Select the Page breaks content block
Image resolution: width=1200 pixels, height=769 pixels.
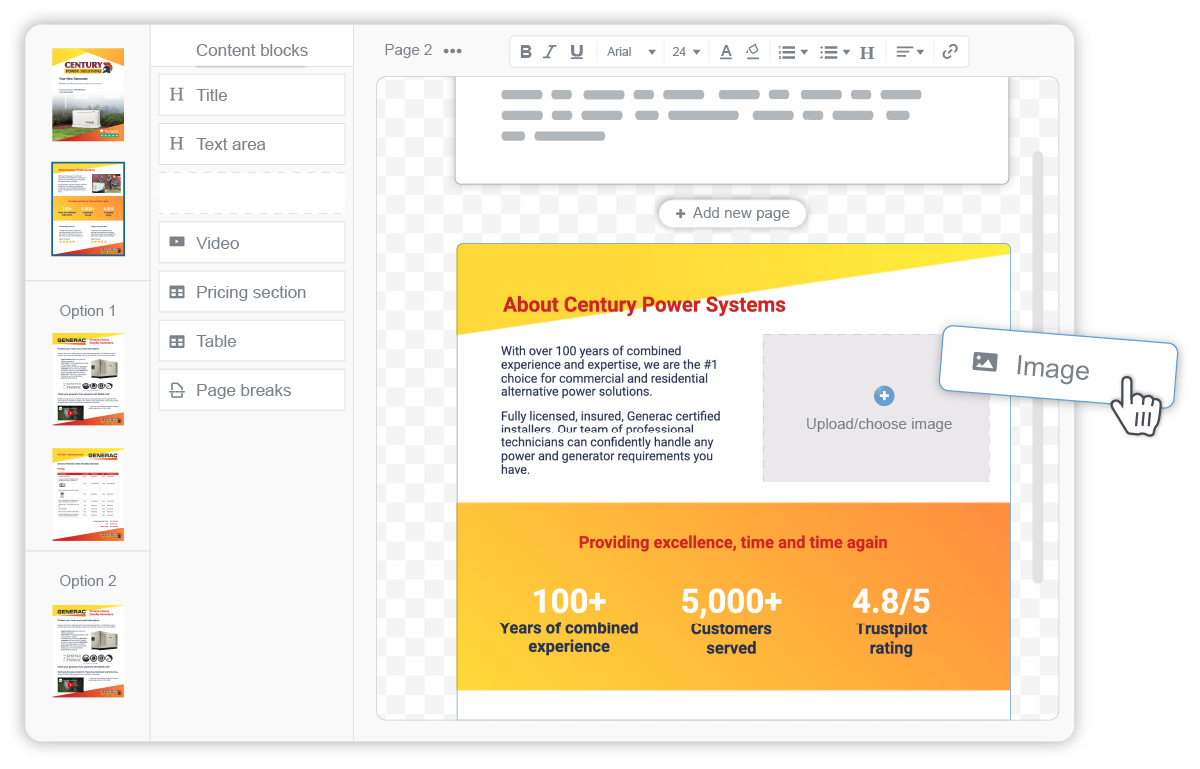click(x=252, y=390)
